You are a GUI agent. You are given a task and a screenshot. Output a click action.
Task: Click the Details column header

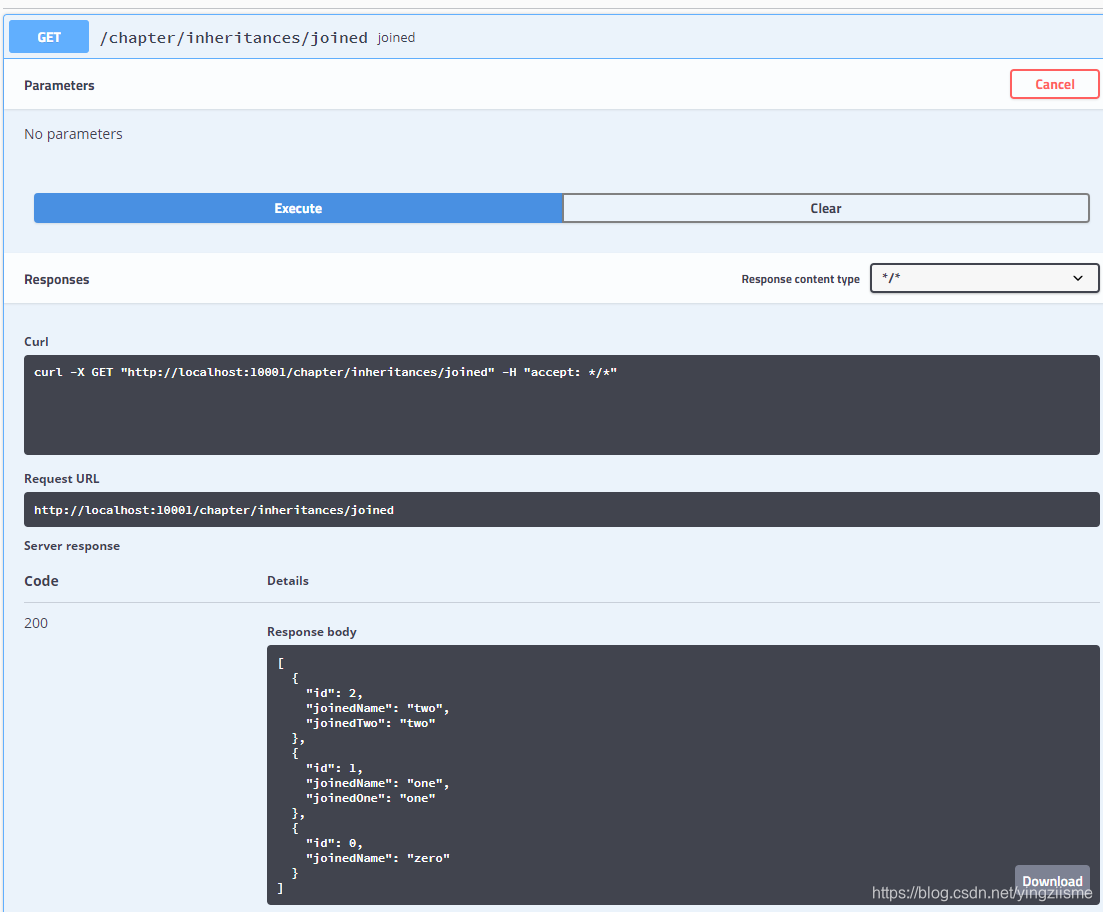point(288,581)
